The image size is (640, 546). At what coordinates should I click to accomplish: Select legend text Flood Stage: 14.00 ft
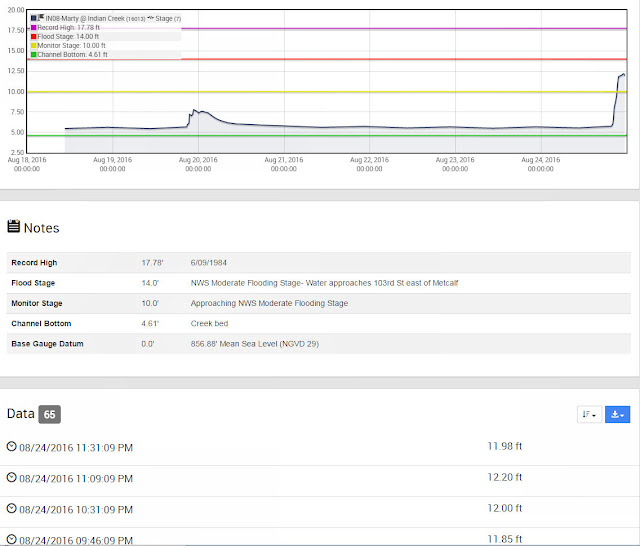coord(68,37)
